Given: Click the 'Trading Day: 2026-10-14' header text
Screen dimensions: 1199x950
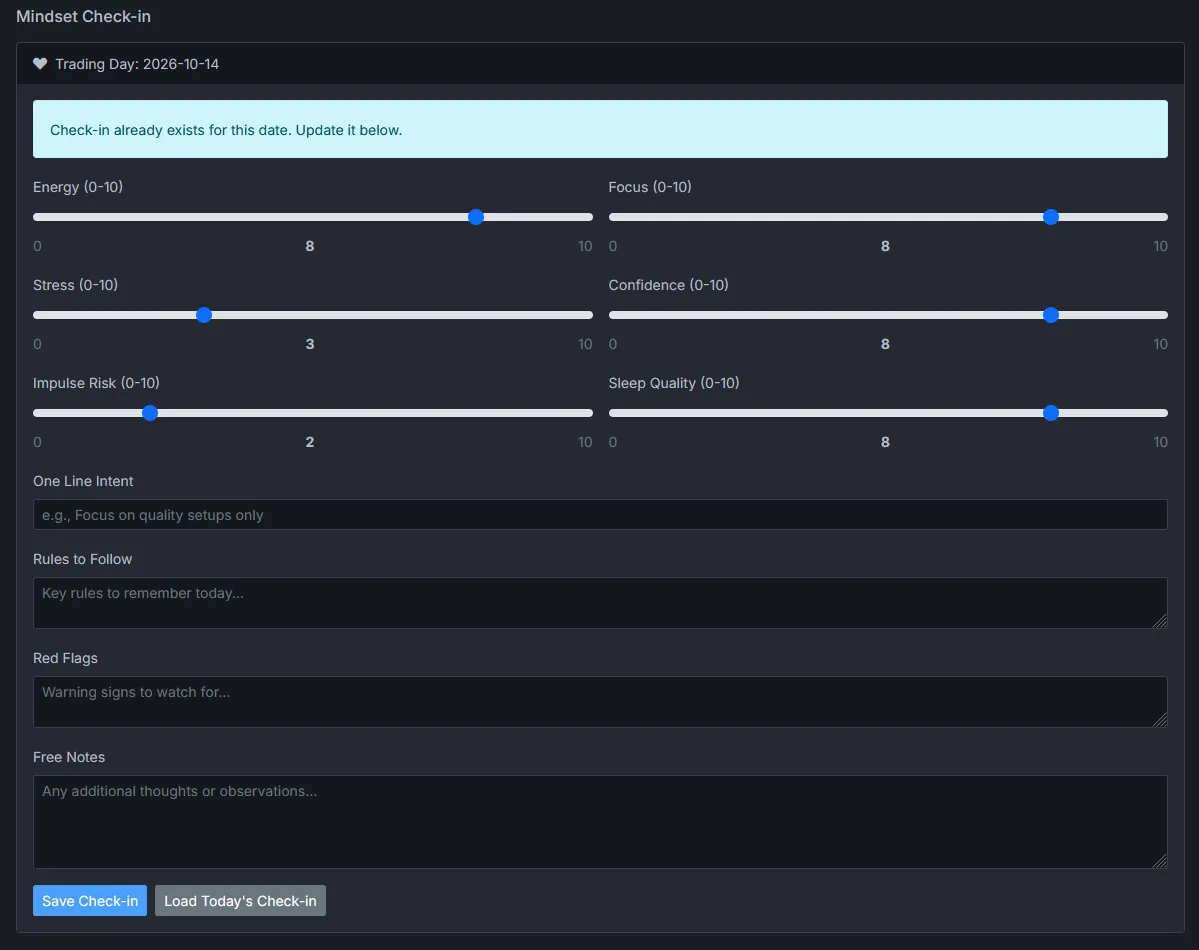Looking at the screenshot, I should point(137,64).
